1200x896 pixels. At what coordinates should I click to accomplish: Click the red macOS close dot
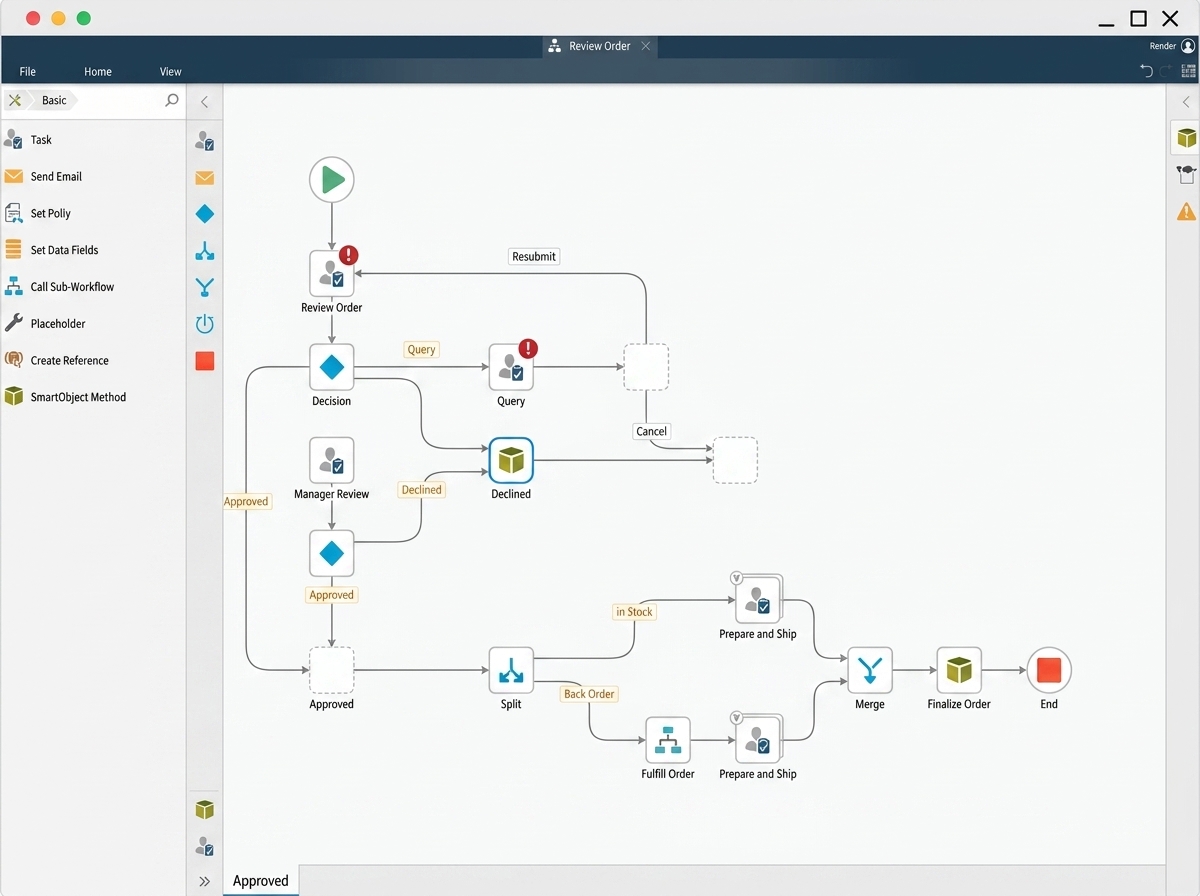tap(32, 18)
